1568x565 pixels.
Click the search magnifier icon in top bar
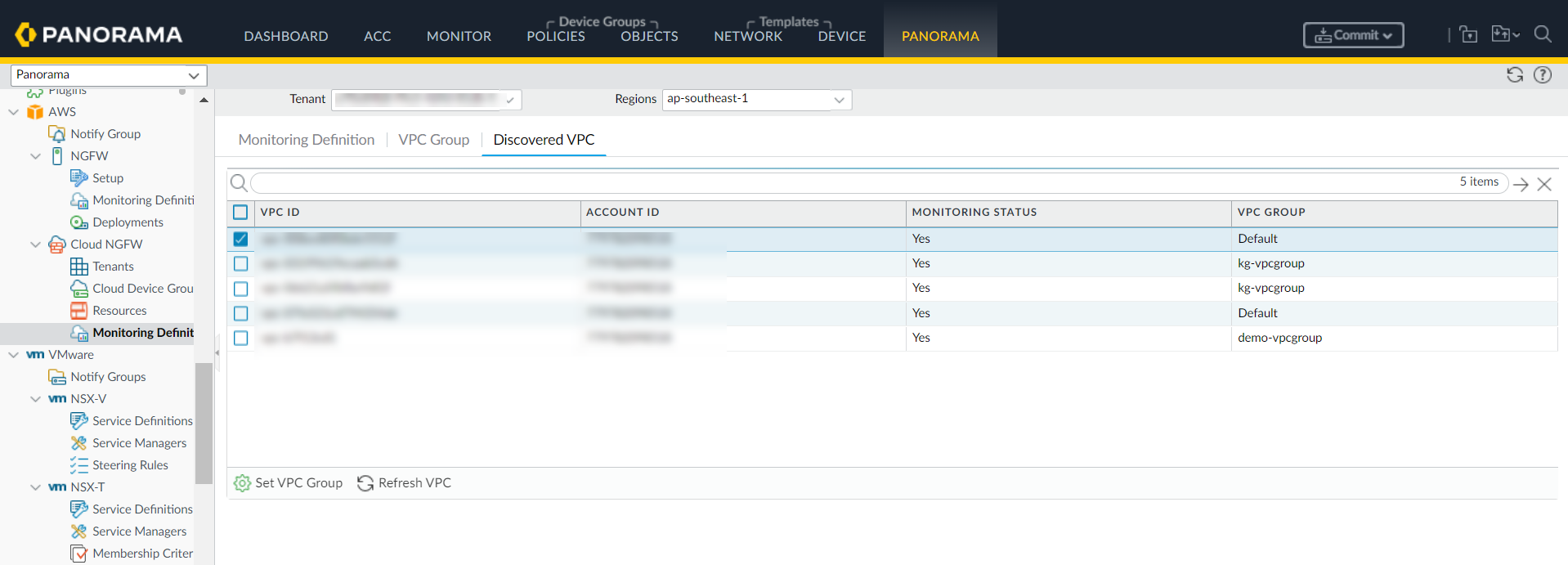pos(1542,34)
